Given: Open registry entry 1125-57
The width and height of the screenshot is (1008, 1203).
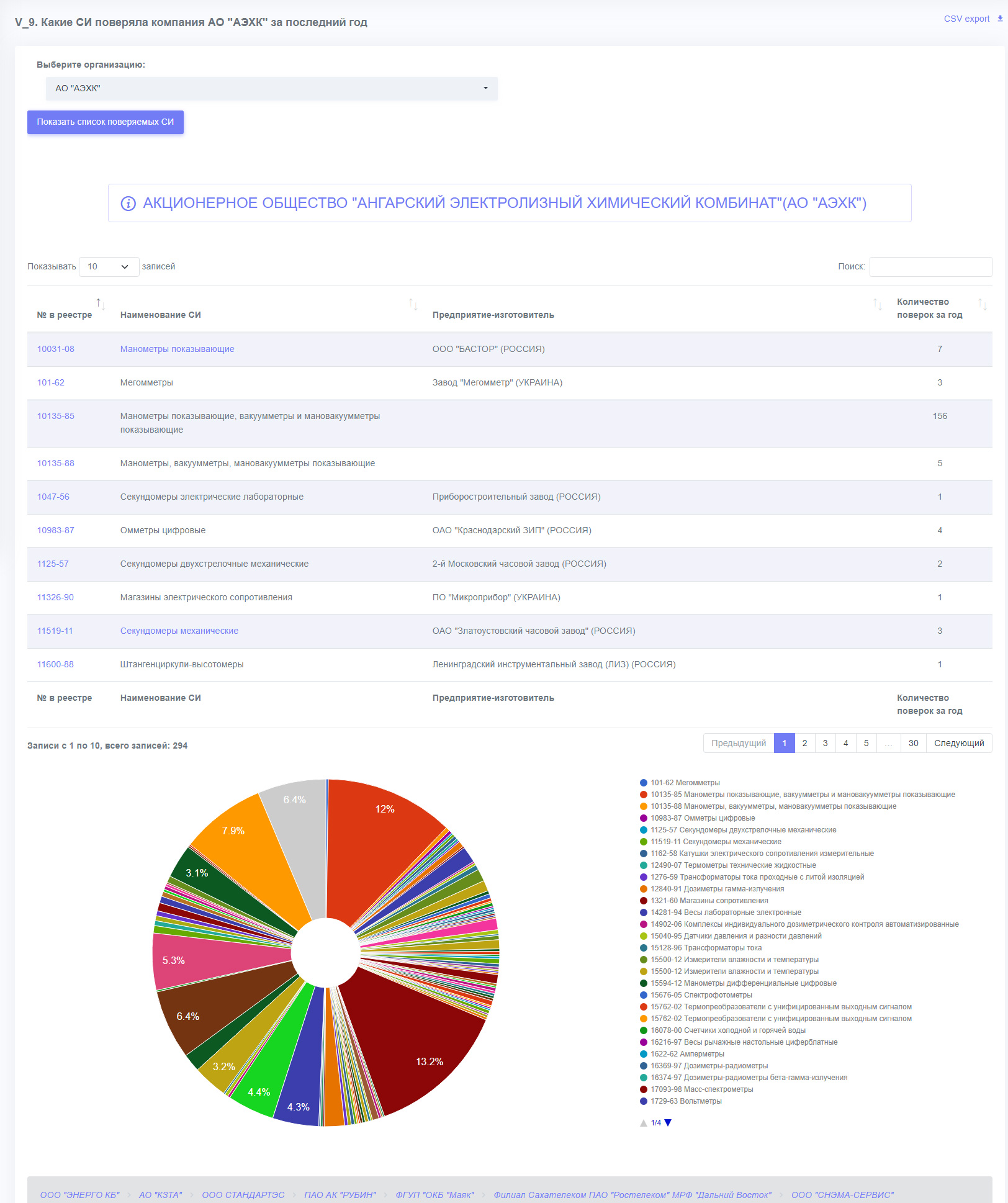Looking at the screenshot, I should [53, 564].
